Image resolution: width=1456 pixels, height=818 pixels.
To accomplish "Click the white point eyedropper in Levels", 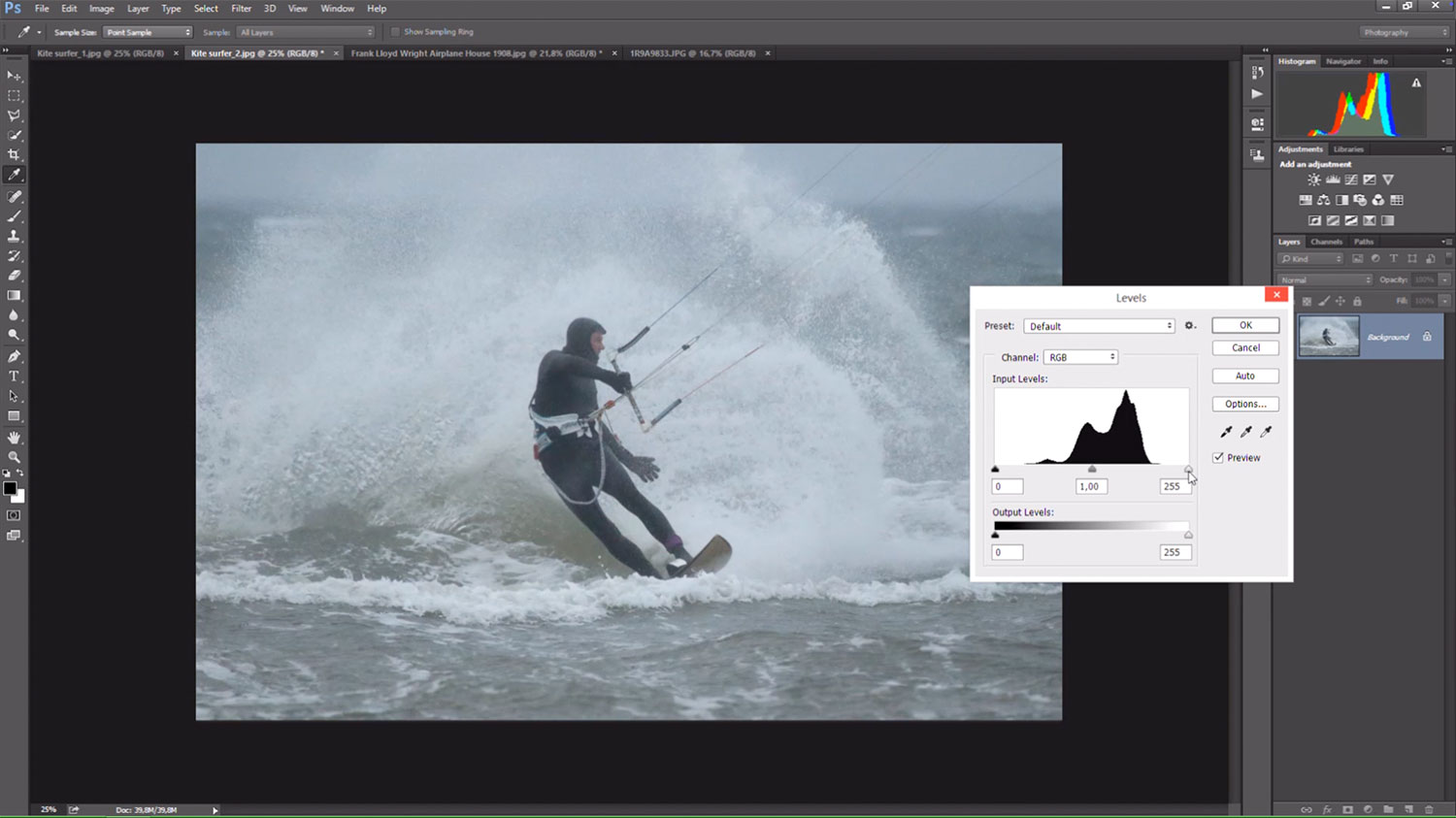I will tap(1266, 432).
